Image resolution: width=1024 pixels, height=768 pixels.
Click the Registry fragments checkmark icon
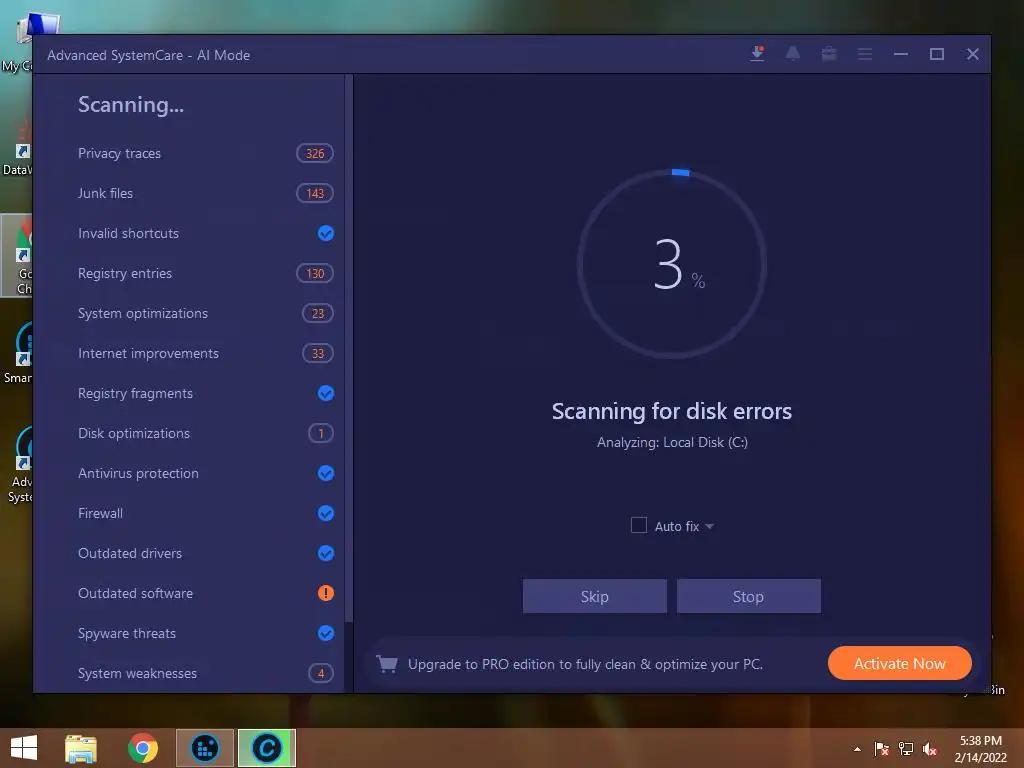[325, 393]
